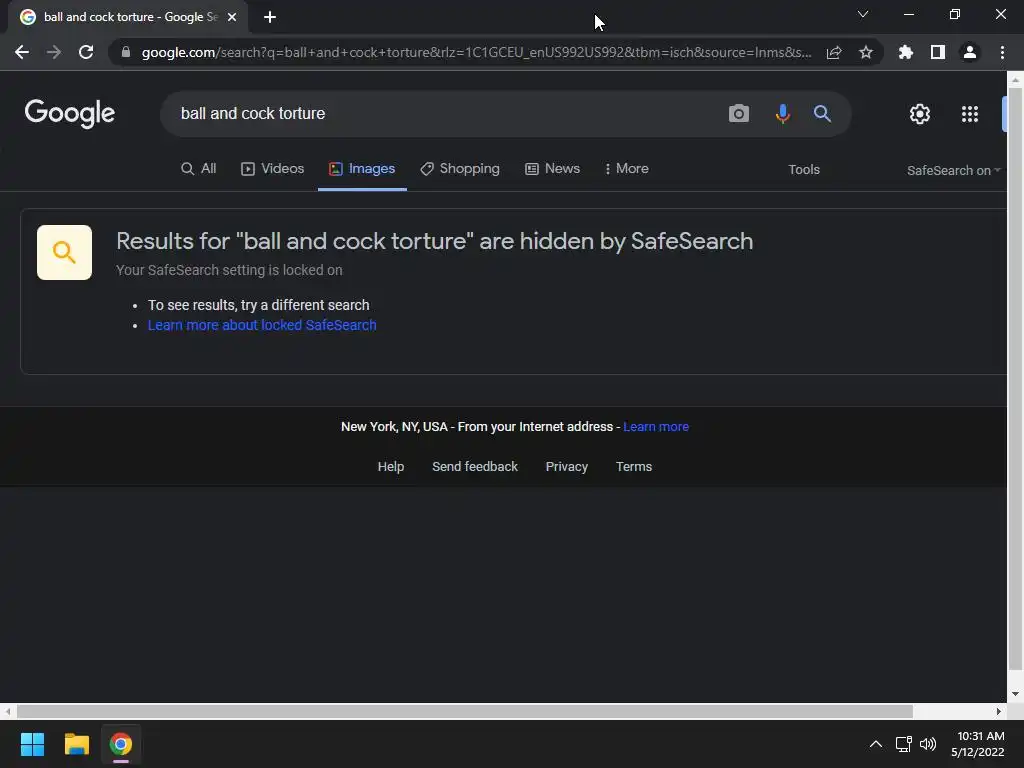Click the yellow search result icon
Viewport: 1024px width, 768px height.
(x=64, y=252)
